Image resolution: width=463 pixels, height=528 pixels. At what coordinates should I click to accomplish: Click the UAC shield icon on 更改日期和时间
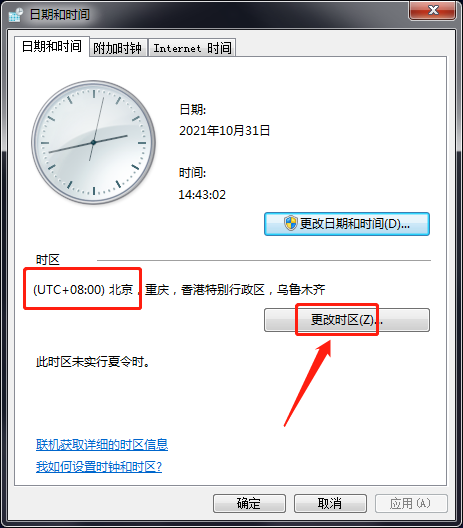pyautogui.click(x=290, y=223)
